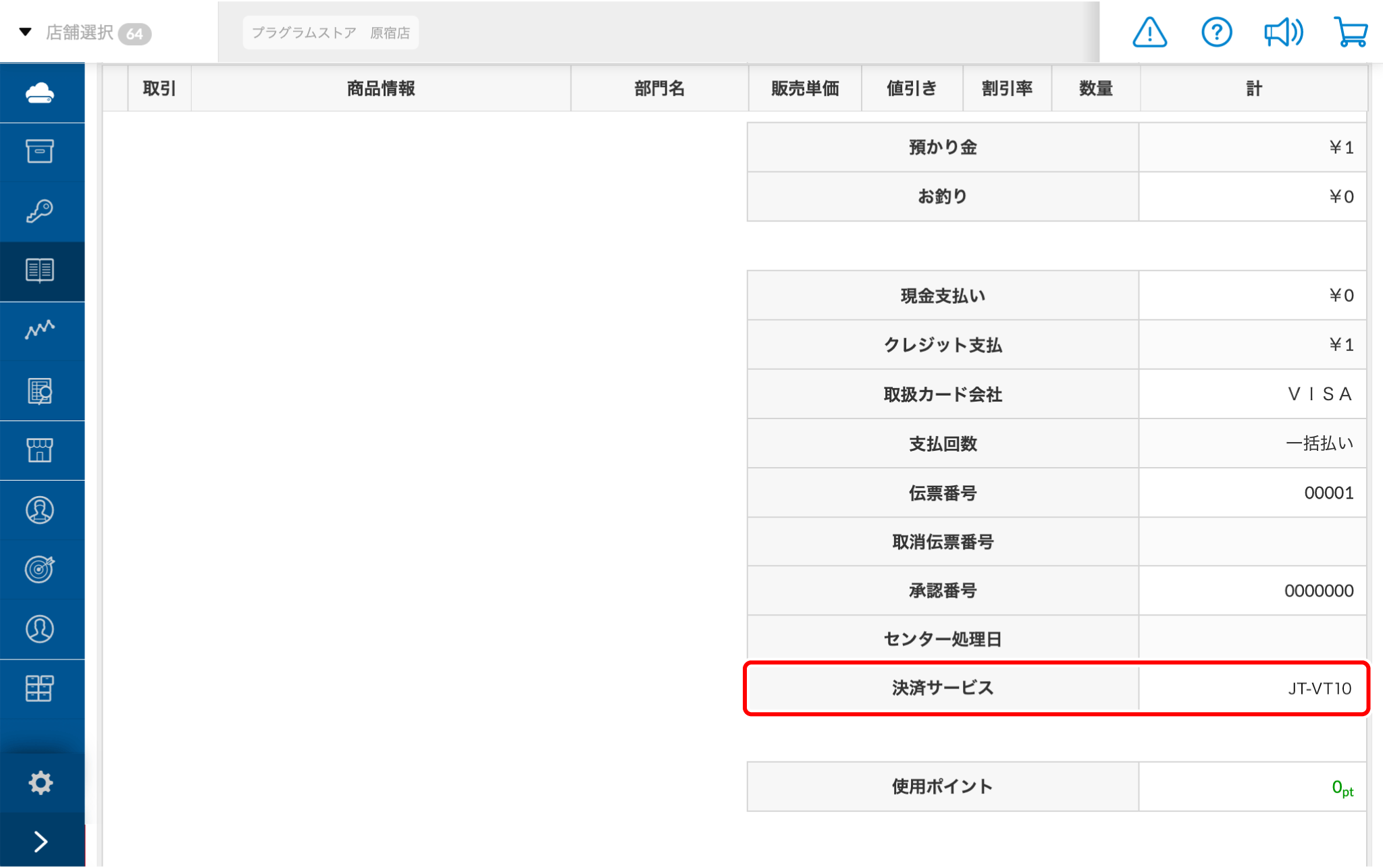The height and width of the screenshot is (868, 1383).
Task: Open the 店舗選択 store dropdown
Action: [80, 32]
